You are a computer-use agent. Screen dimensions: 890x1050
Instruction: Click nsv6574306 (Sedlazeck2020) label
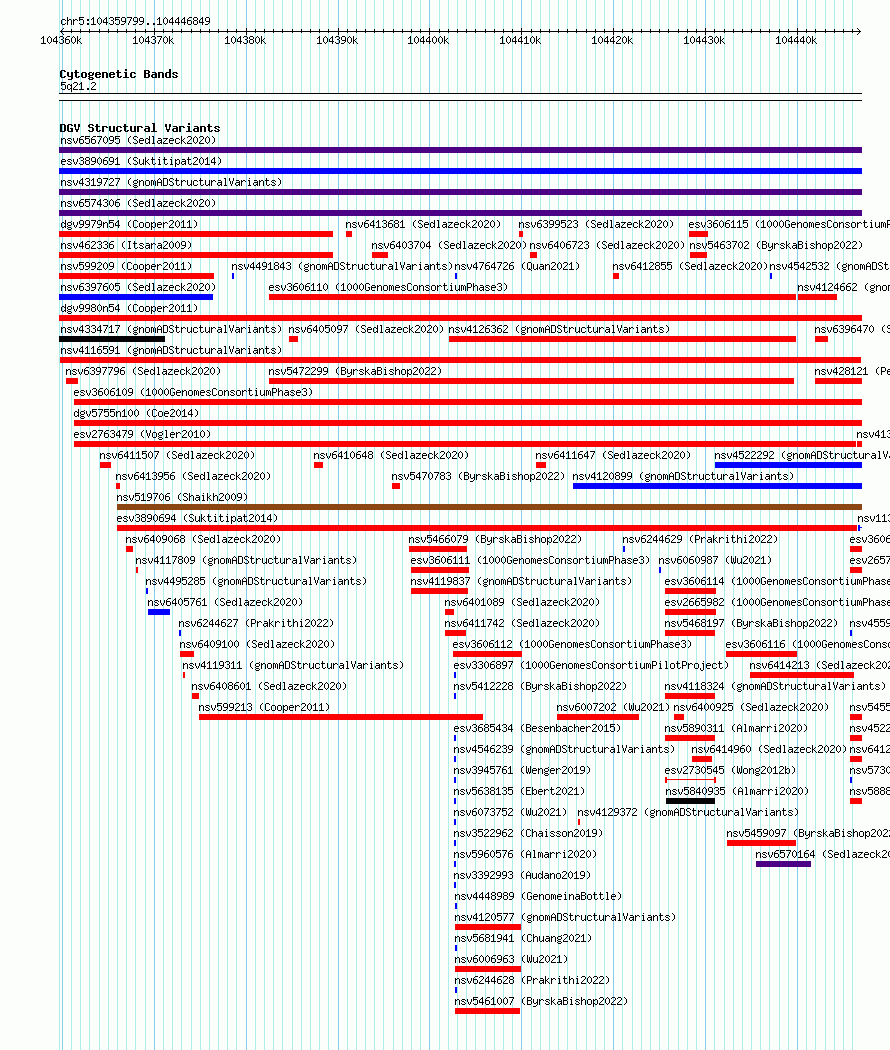pyautogui.click(x=138, y=203)
